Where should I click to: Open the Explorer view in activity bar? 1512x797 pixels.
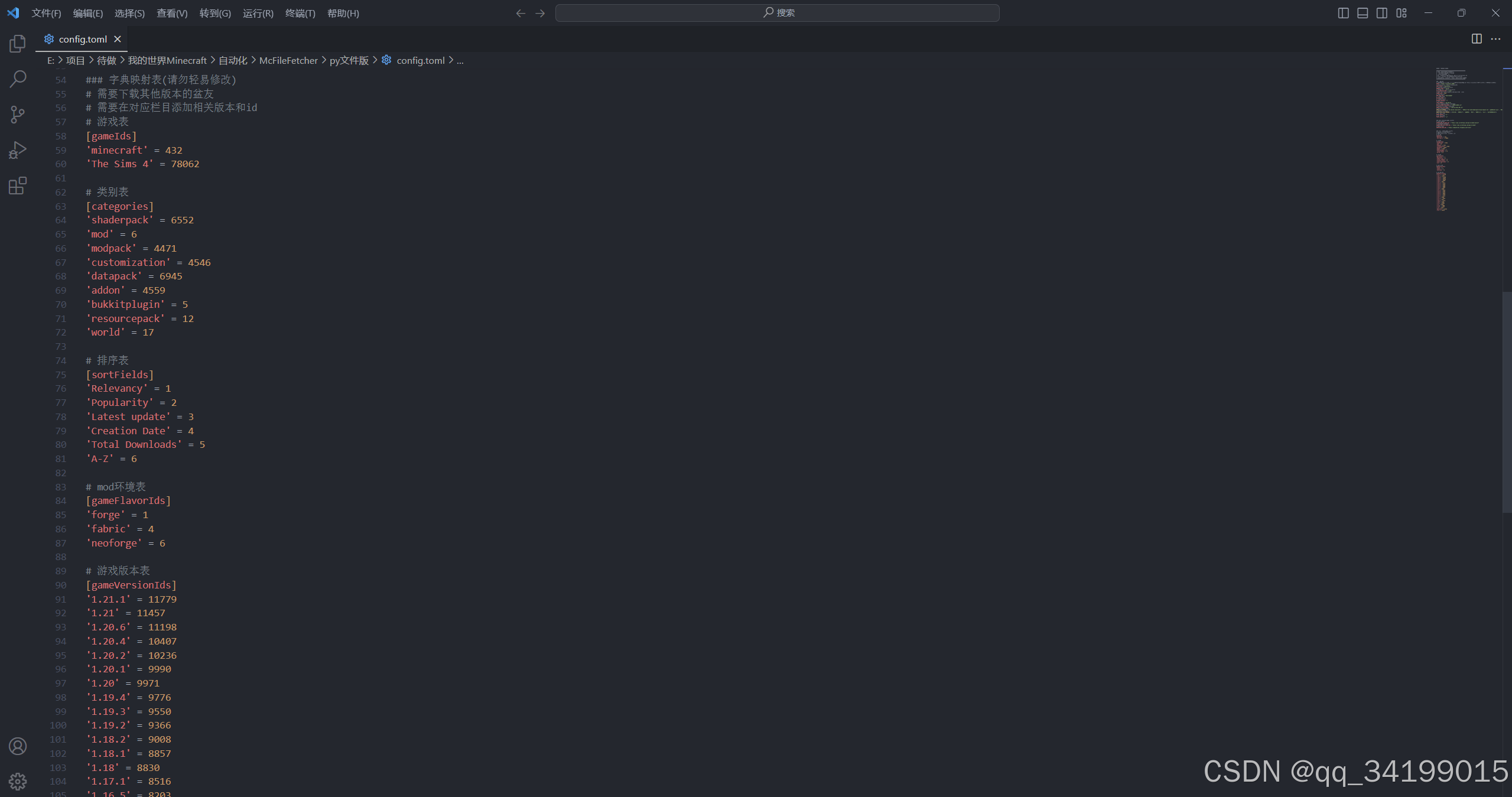click(18, 44)
